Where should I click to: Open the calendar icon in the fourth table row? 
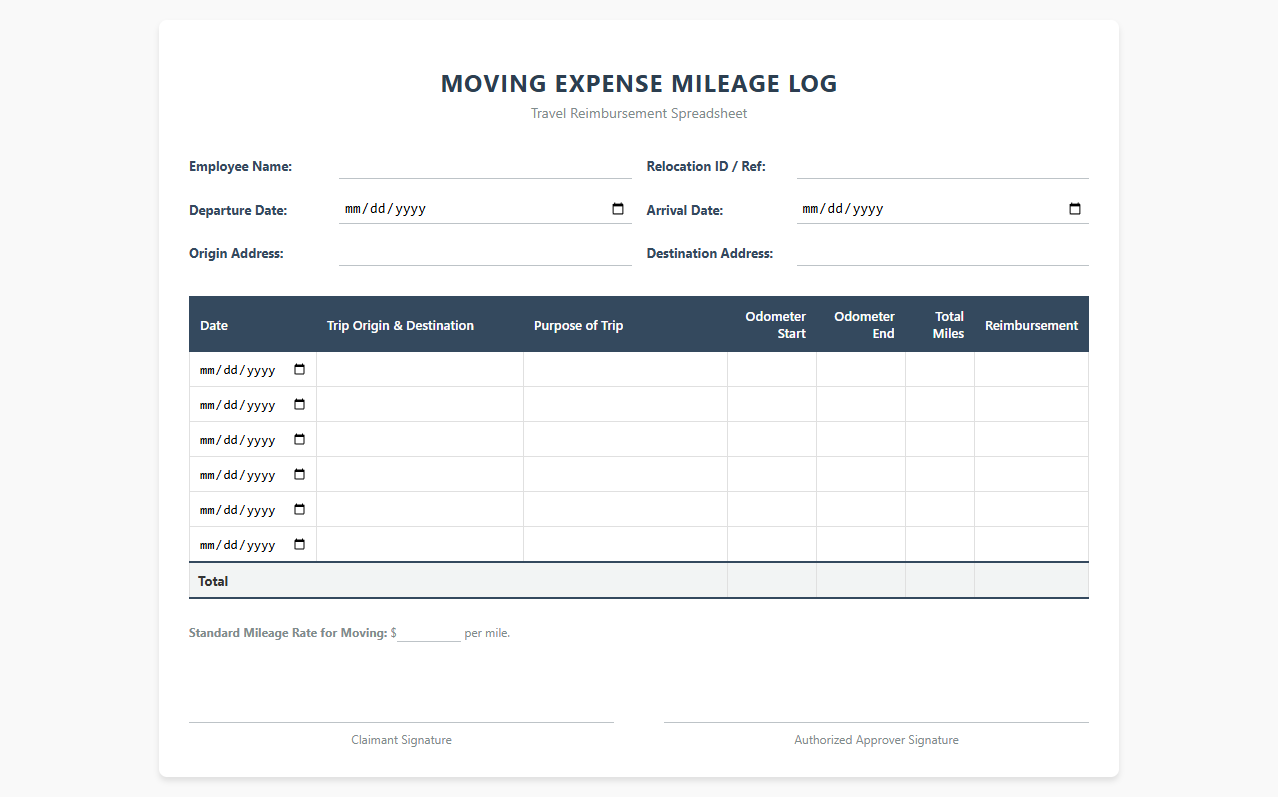[299, 474]
